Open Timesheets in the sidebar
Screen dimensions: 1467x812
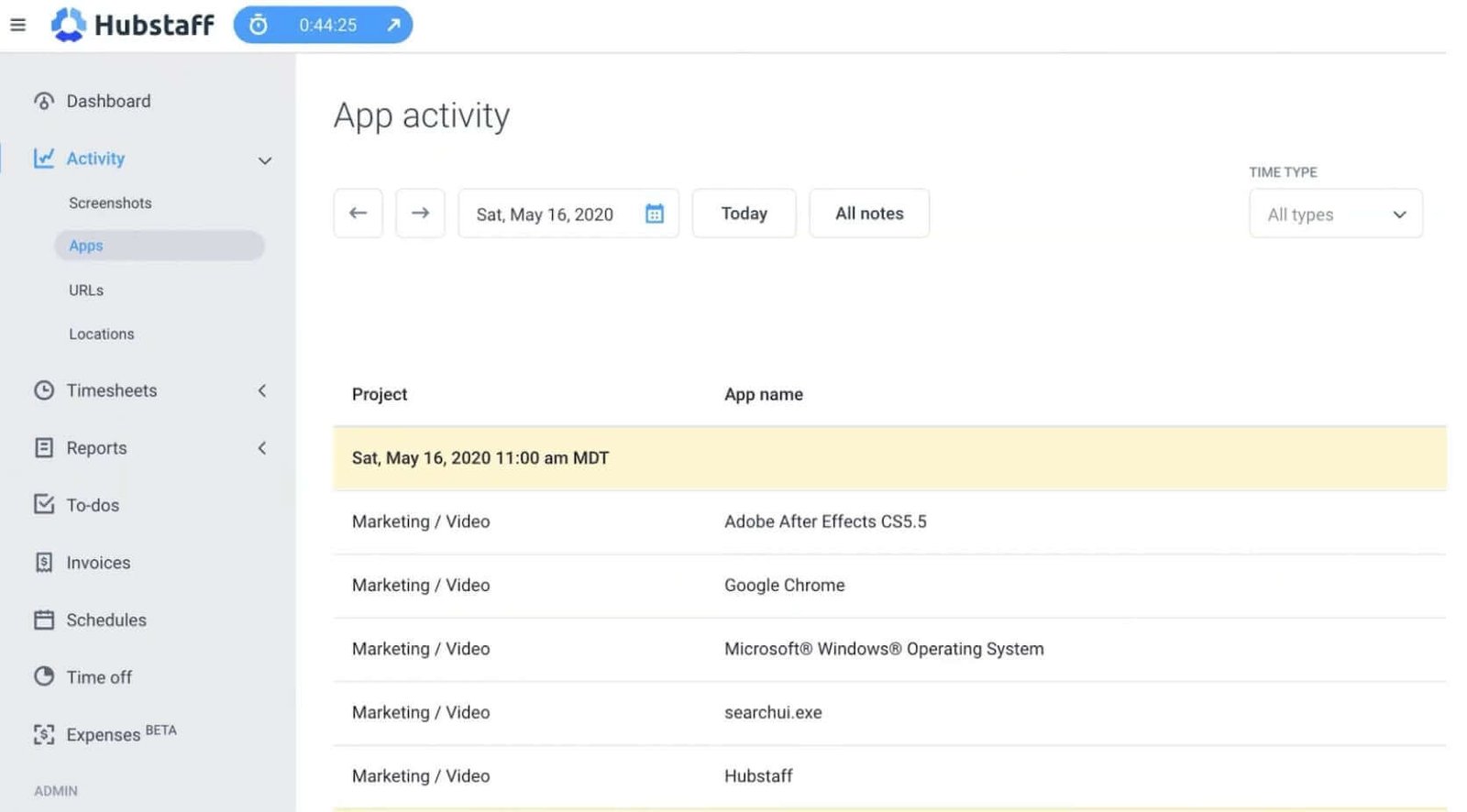112,390
